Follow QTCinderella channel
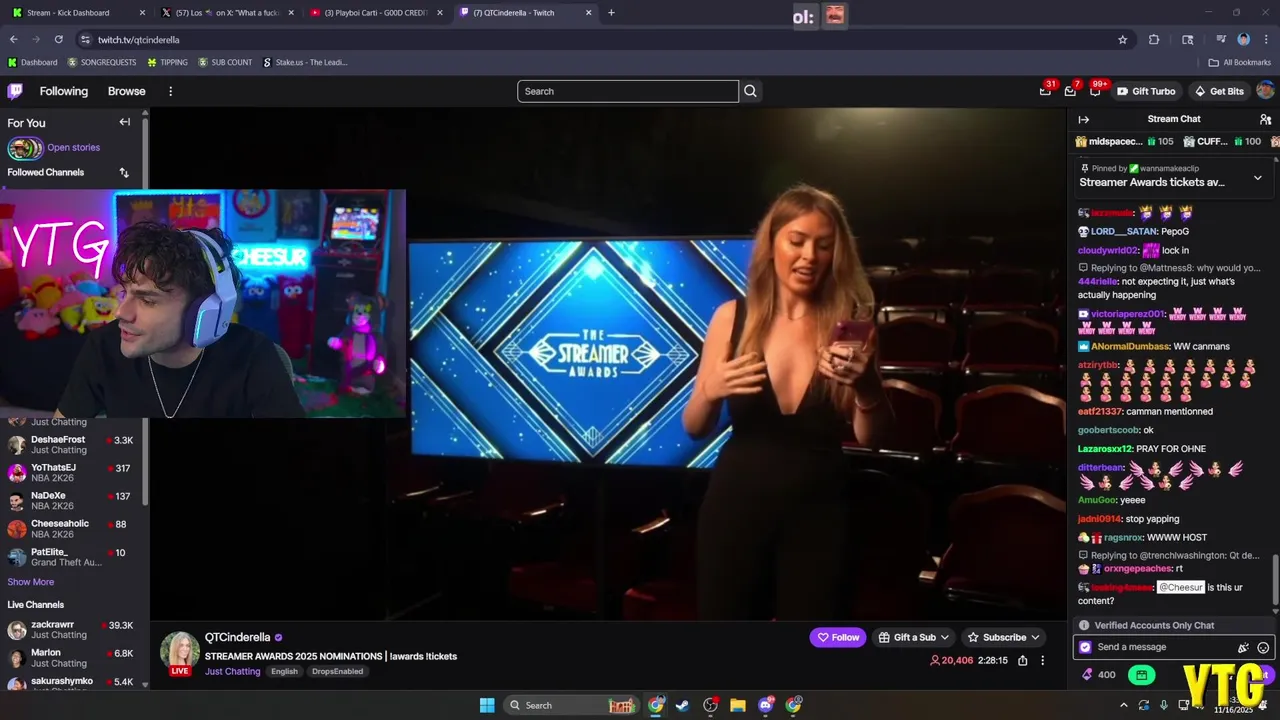The width and height of the screenshot is (1280, 720). pyautogui.click(x=838, y=637)
